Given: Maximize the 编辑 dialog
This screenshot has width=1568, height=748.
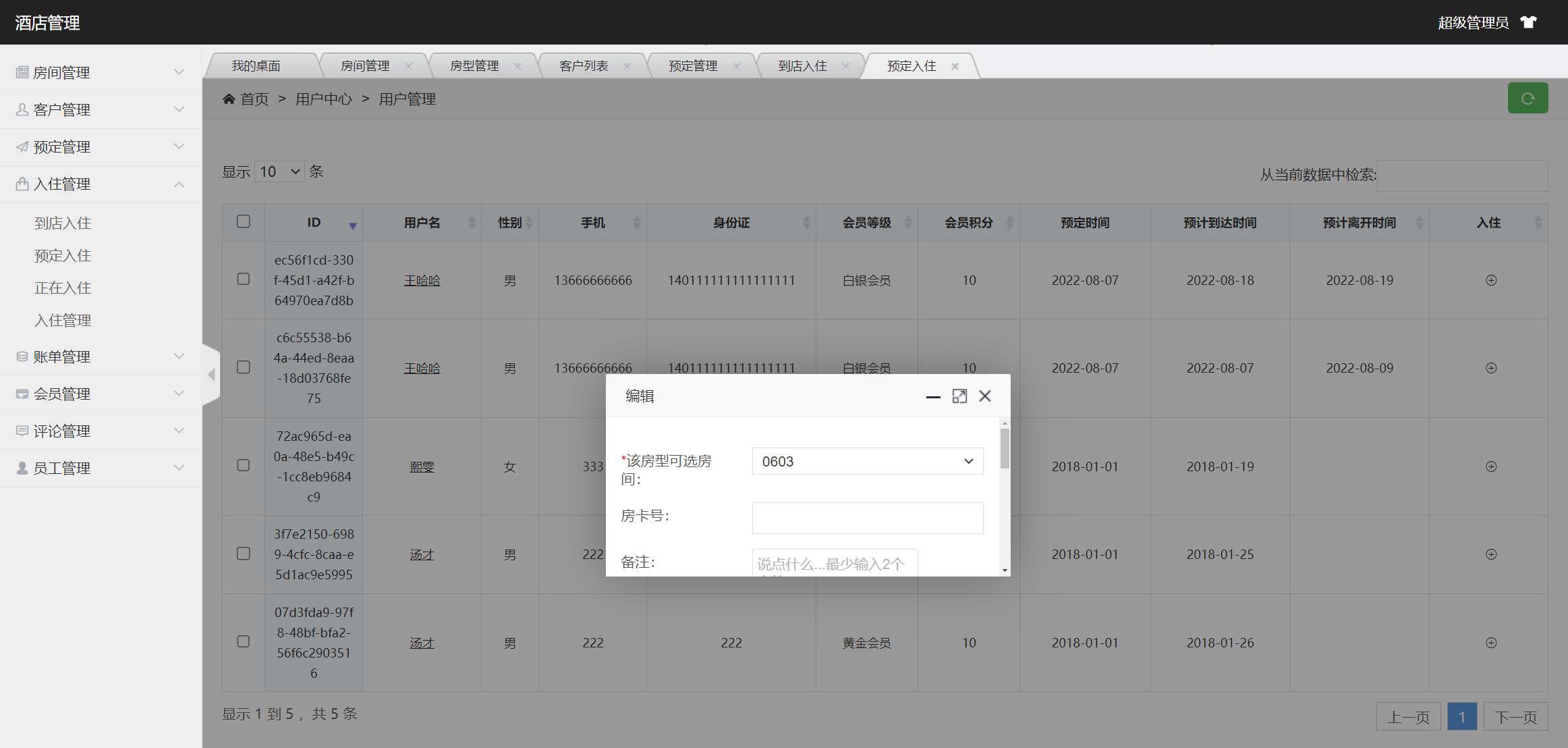Looking at the screenshot, I should (x=959, y=396).
